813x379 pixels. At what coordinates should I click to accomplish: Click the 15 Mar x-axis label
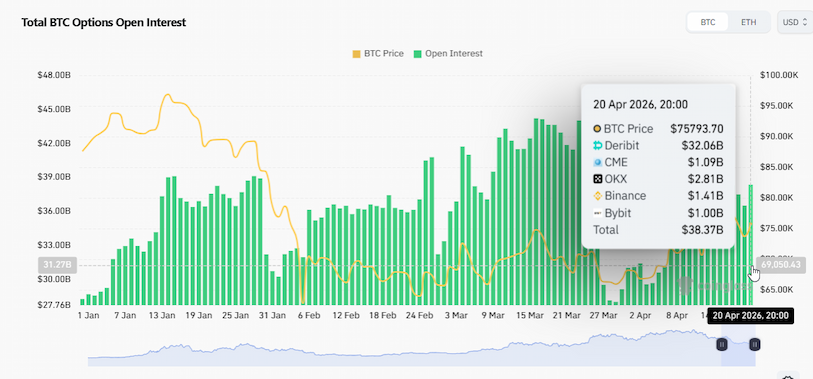point(530,315)
